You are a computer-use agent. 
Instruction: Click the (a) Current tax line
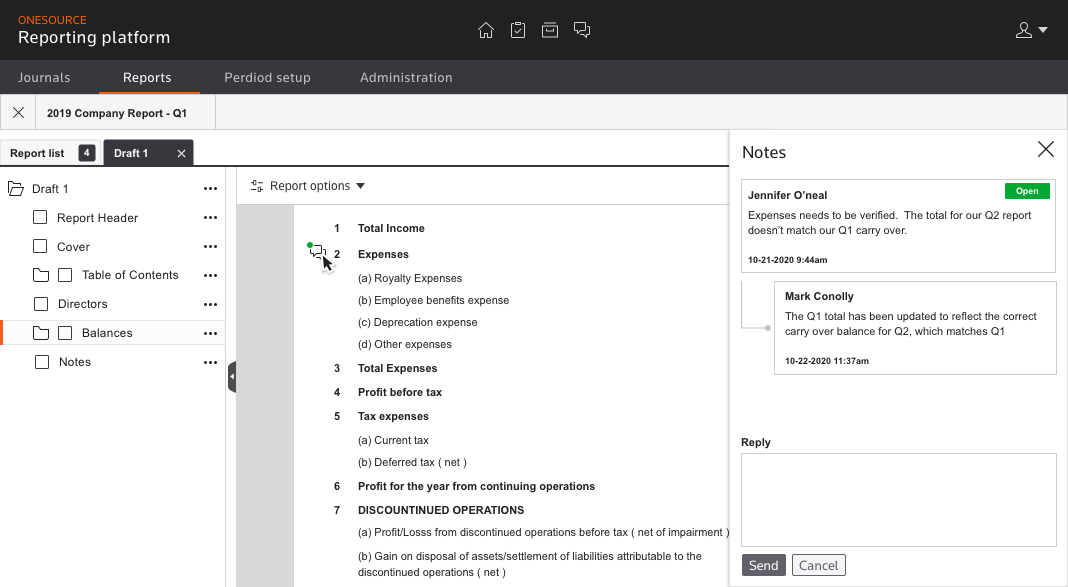[394, 440]
